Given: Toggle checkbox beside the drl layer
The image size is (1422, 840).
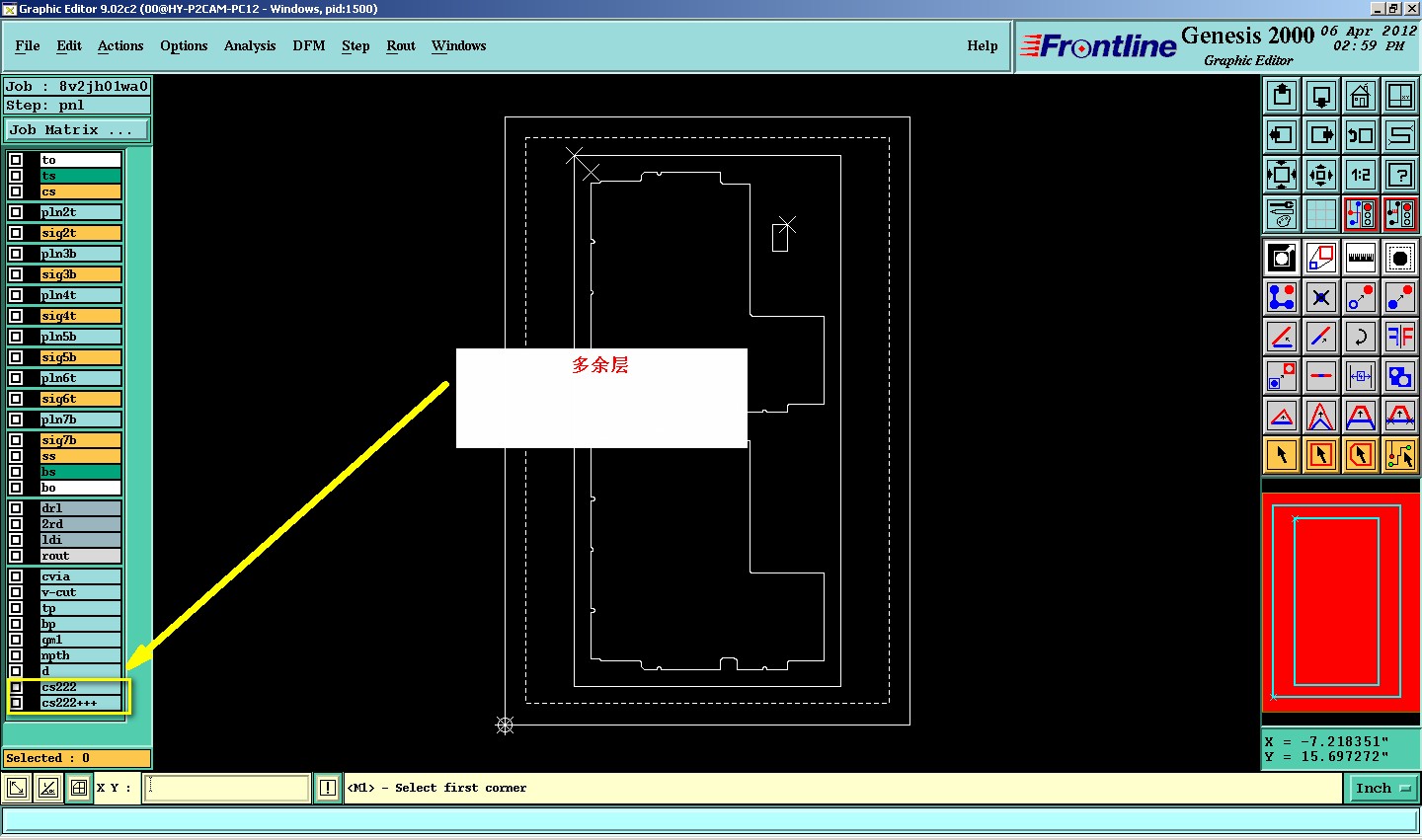Looking at the screenshot, I should click(x=16, y=508).
